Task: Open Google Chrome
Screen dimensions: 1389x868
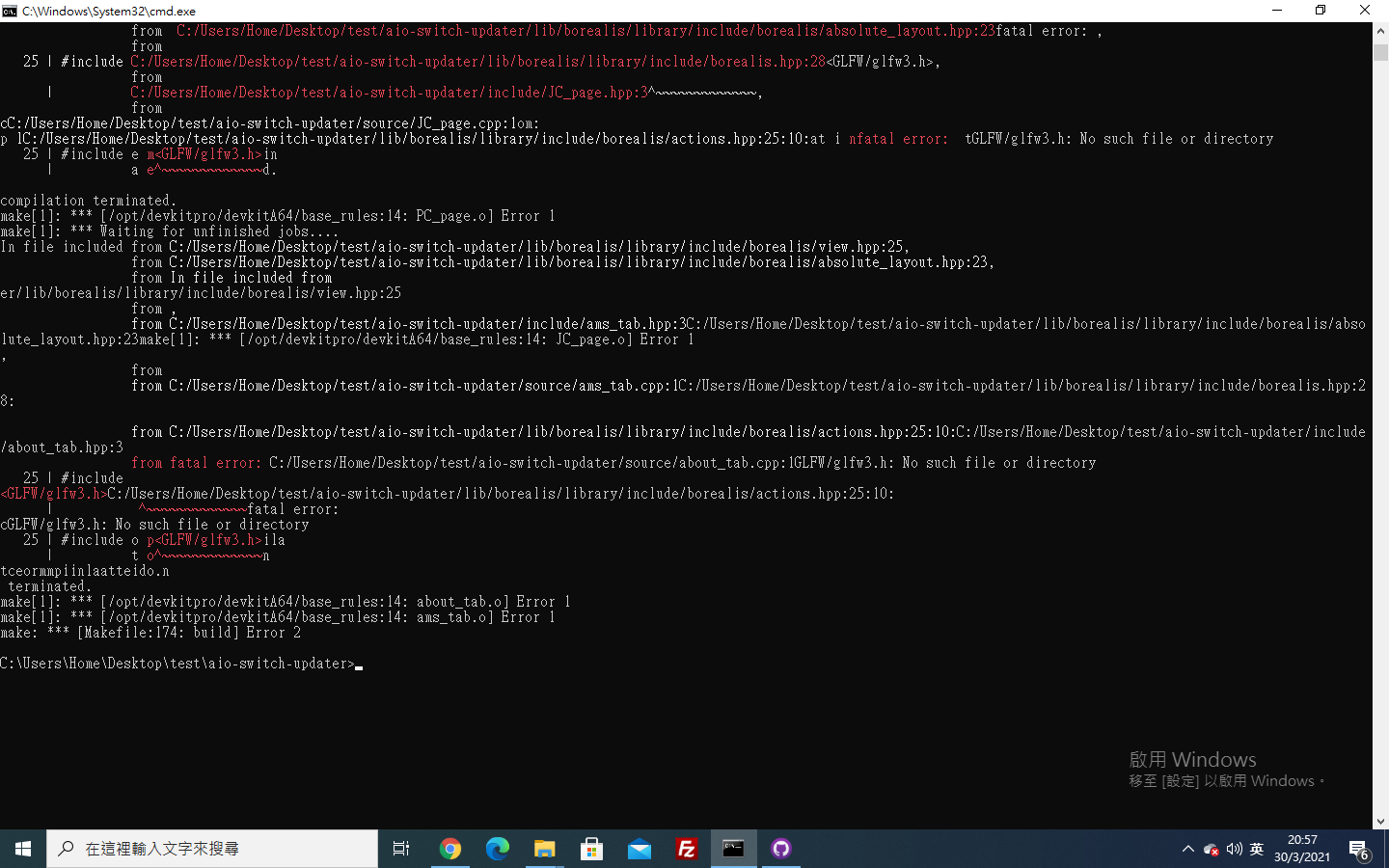Action: [x=450, y=849]
